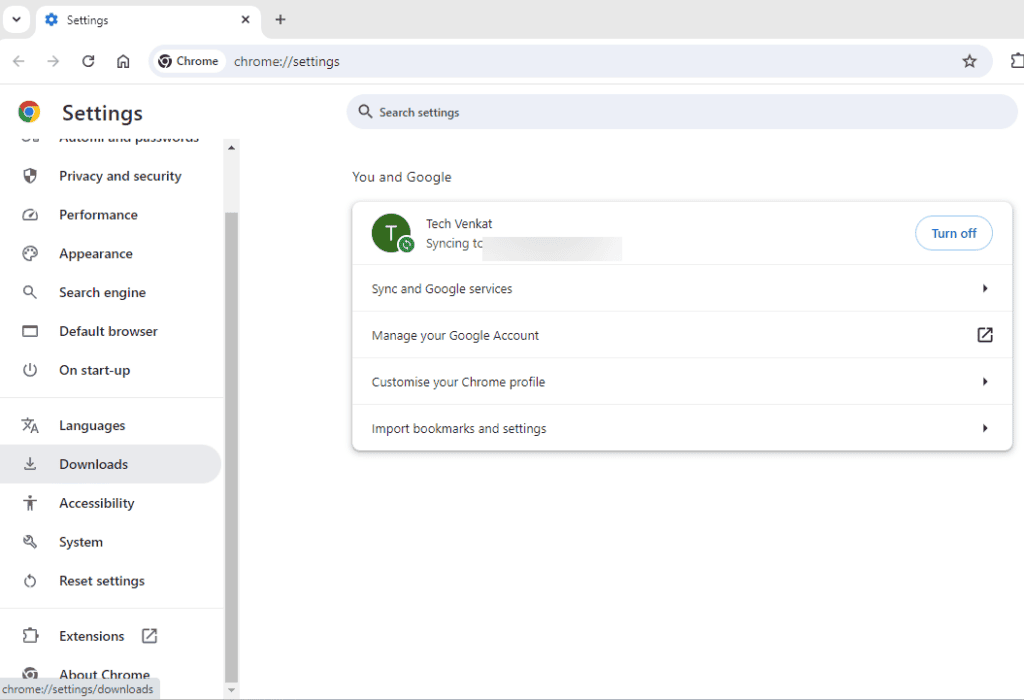Click the Search settings field
The image size is (1024, 700).
click(682, 112)
